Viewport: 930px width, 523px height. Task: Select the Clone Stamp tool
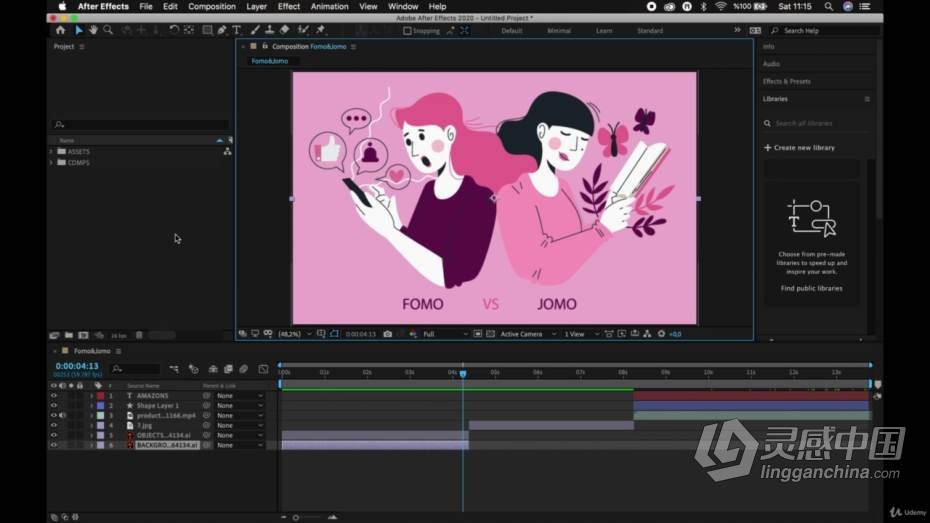click(x=269, y=30)
